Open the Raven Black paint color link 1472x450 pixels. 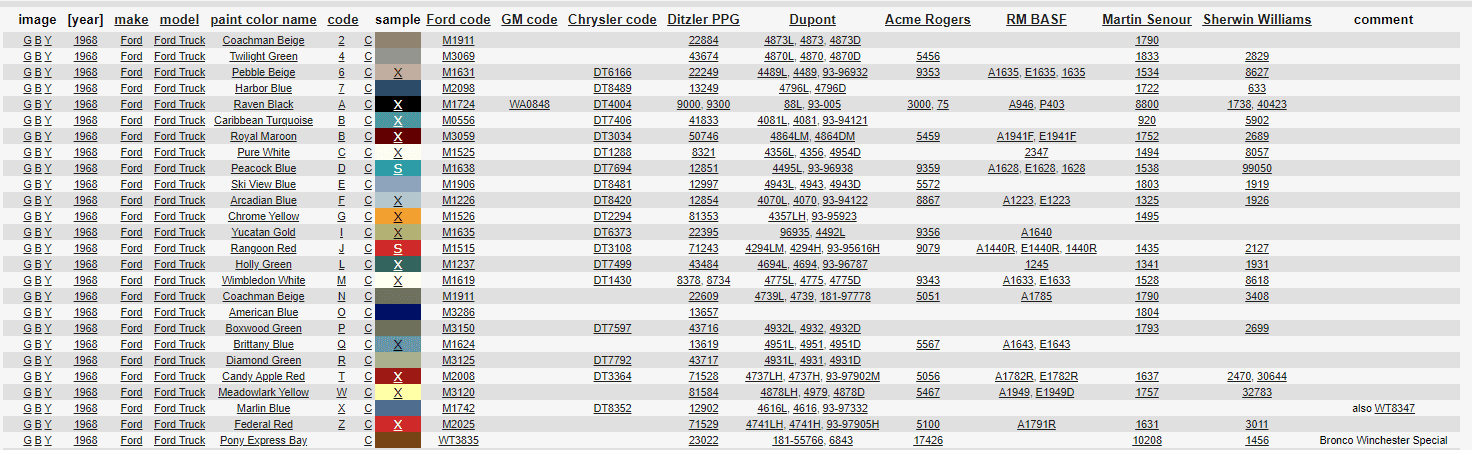point(263,105)
